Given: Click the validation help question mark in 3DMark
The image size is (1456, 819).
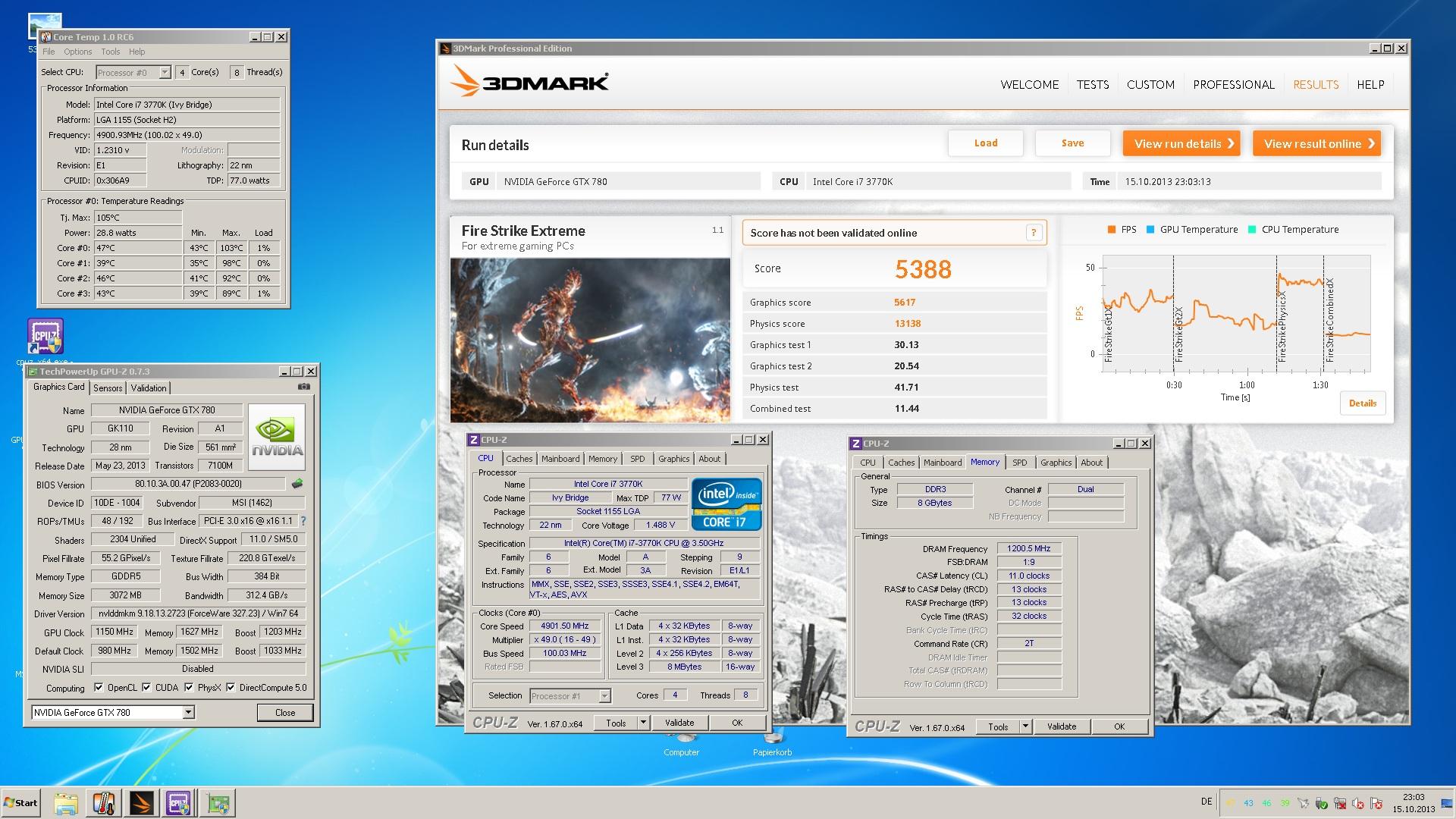Looking at the screenshot, I should 1033,233.
